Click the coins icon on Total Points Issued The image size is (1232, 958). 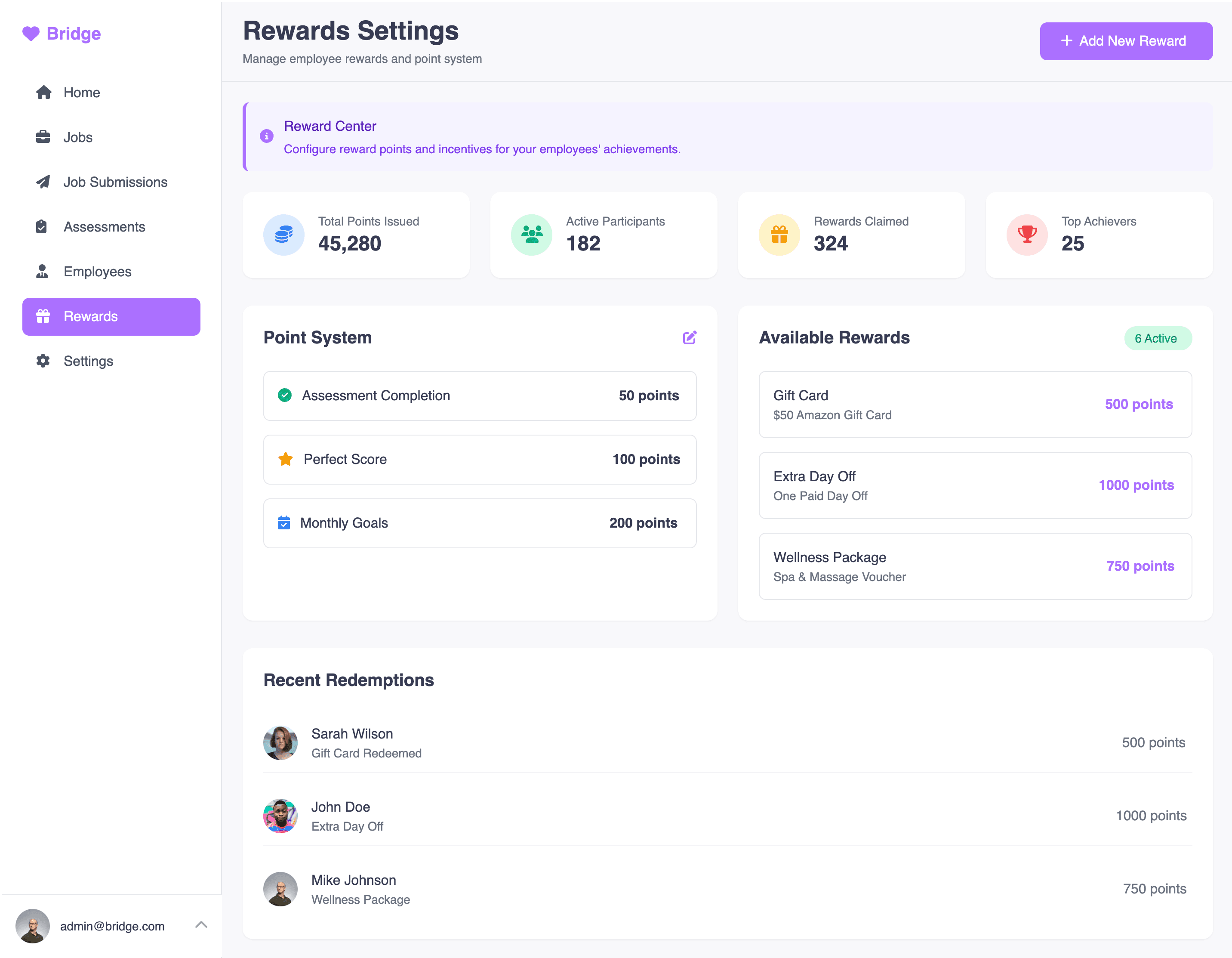point(284,234)
